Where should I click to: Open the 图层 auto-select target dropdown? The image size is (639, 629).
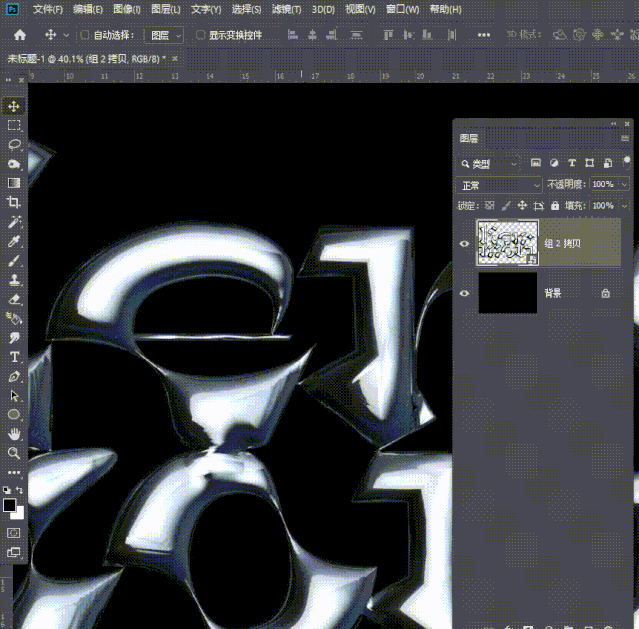(x=164, y=35)
